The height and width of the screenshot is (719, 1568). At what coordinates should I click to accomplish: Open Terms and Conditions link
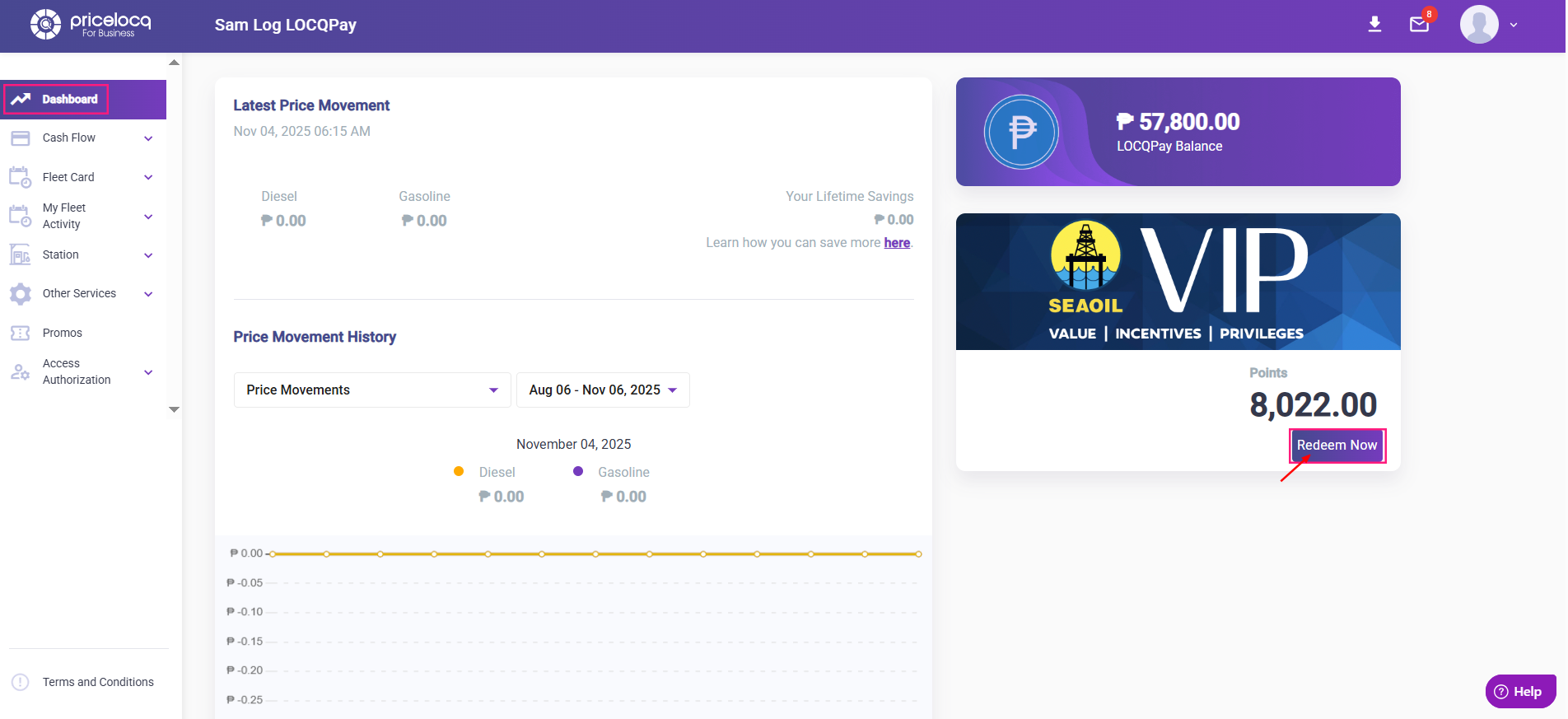pyautogui.click(x=98, y=682)
